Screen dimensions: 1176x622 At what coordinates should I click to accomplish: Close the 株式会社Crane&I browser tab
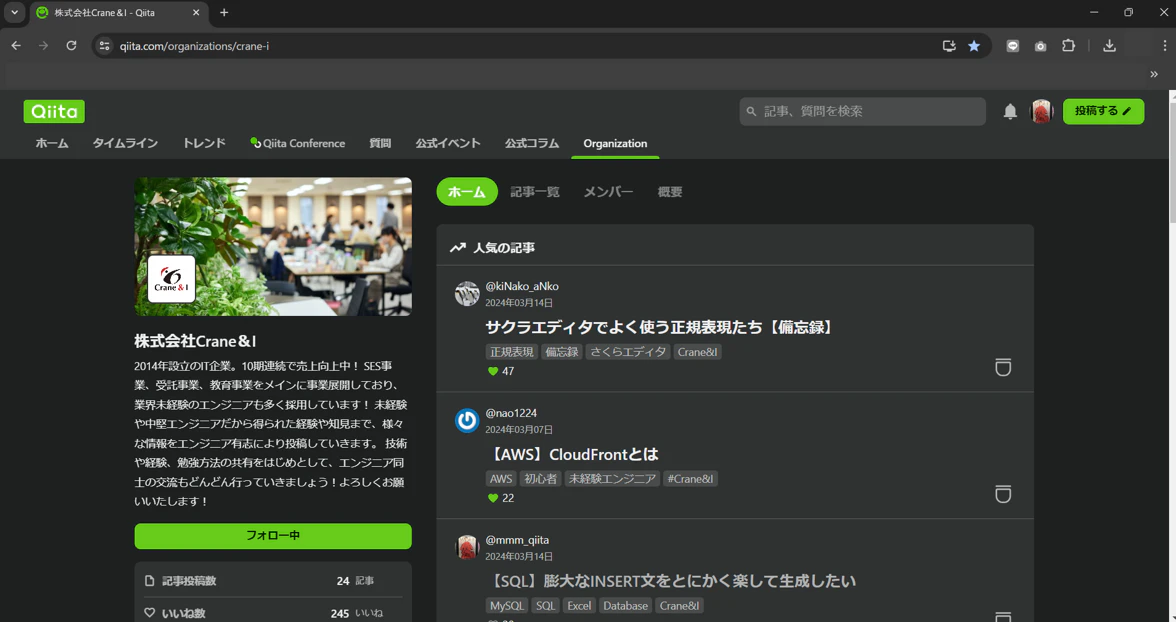196,13
